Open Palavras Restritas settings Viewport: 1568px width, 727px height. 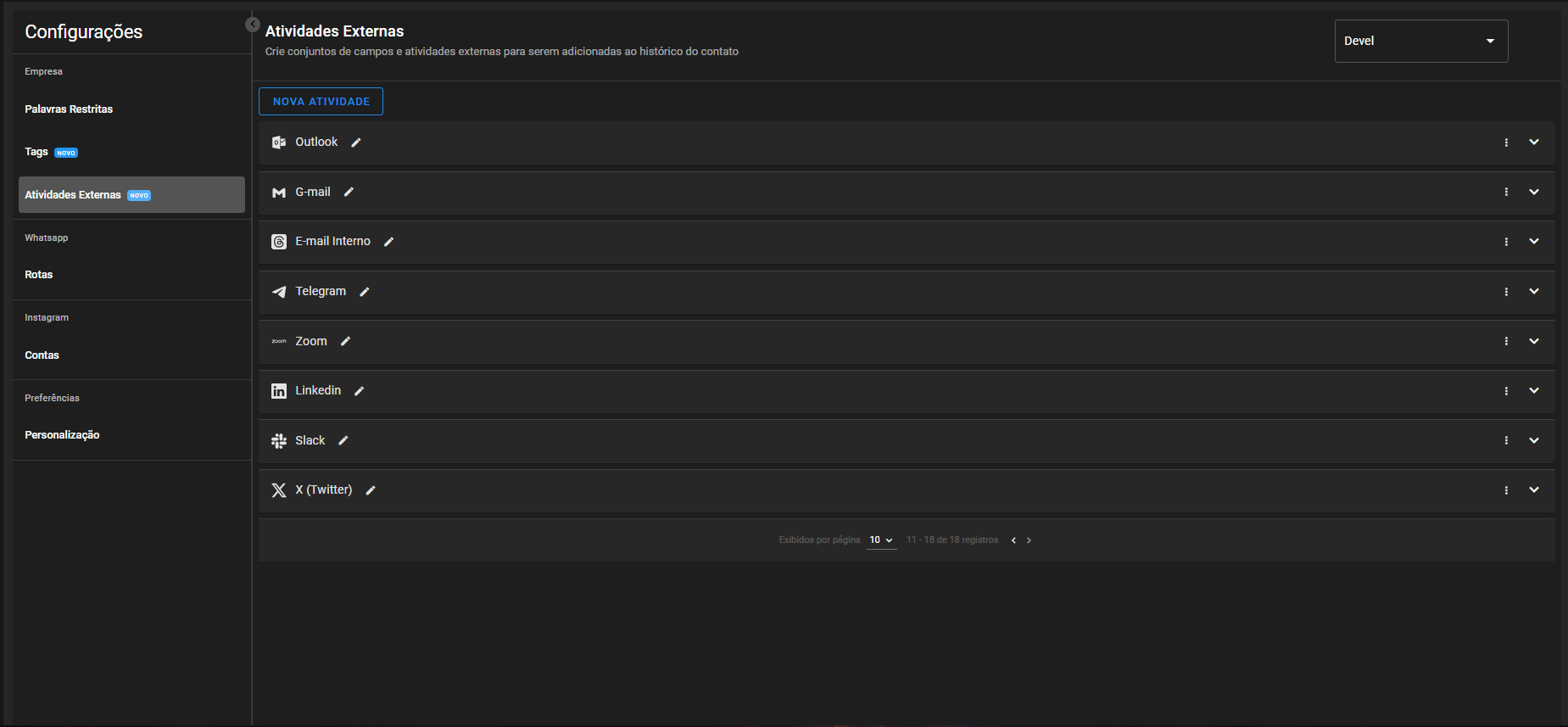point(69,109)
